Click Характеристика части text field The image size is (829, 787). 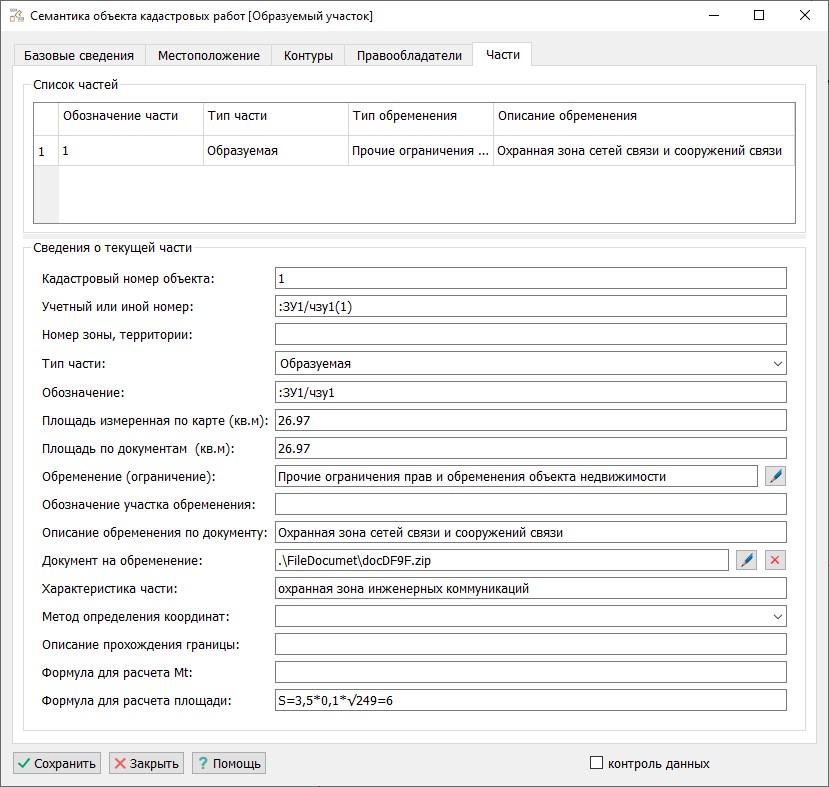(x=530, y=588)
